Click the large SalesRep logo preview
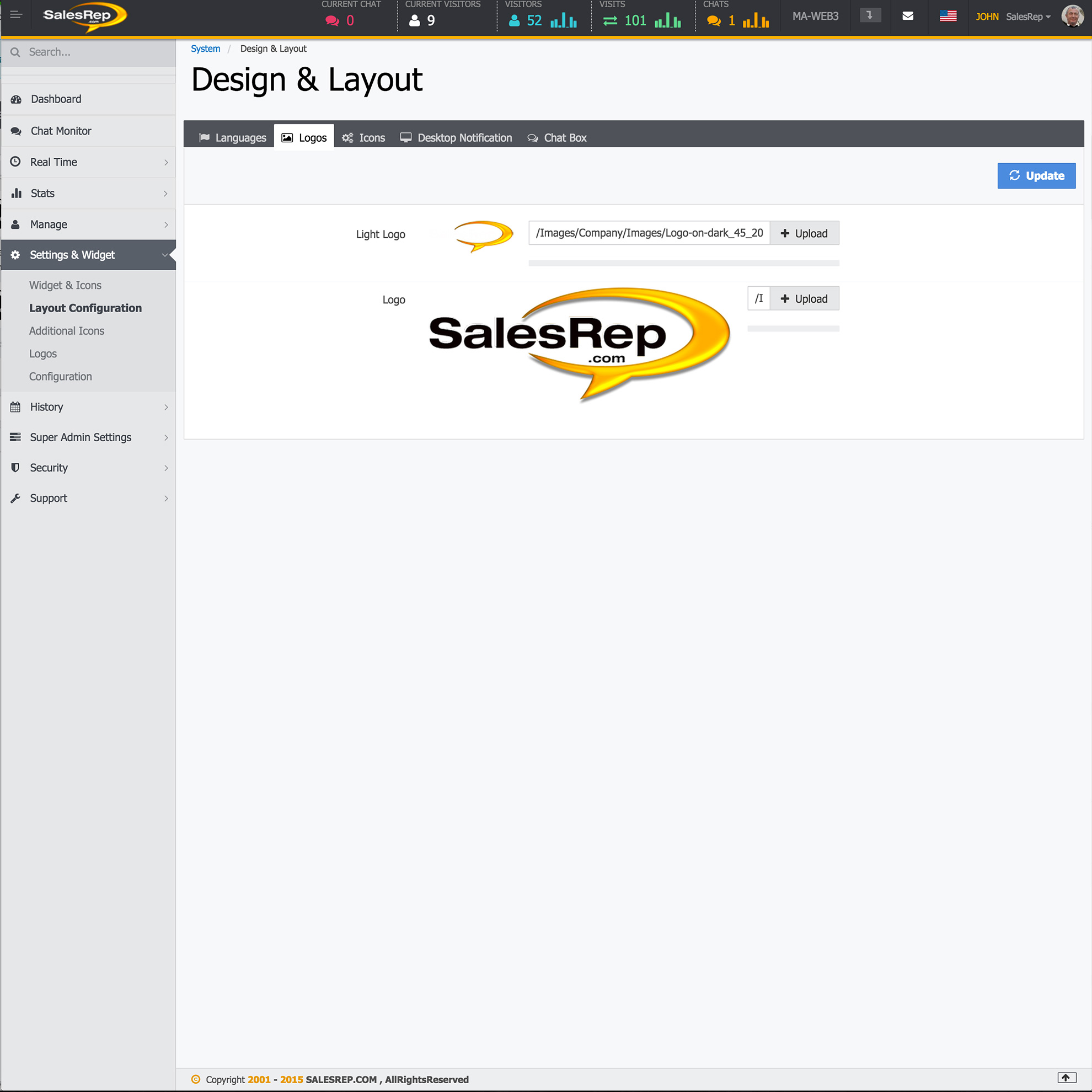 pyautogui.click(x=579, y=344)
